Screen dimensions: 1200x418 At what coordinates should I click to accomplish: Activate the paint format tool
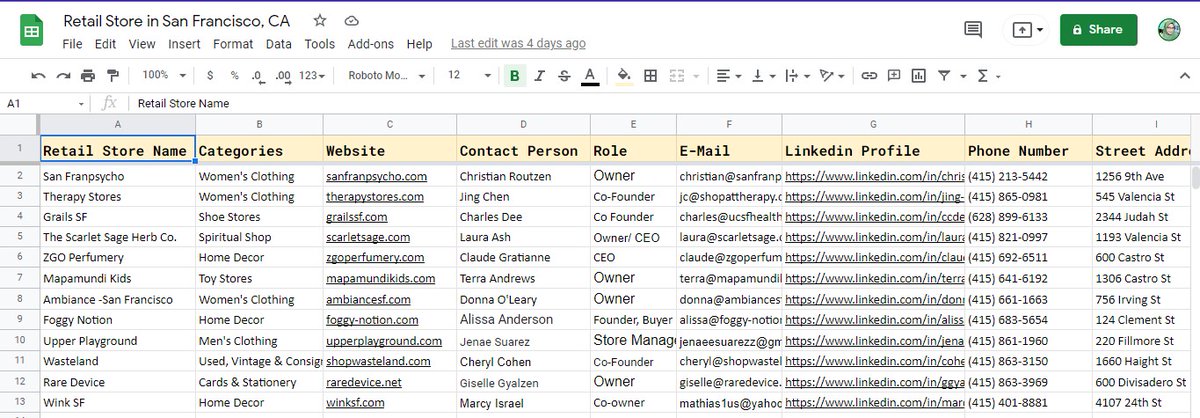pyautogui.click(x=112, y=75)
